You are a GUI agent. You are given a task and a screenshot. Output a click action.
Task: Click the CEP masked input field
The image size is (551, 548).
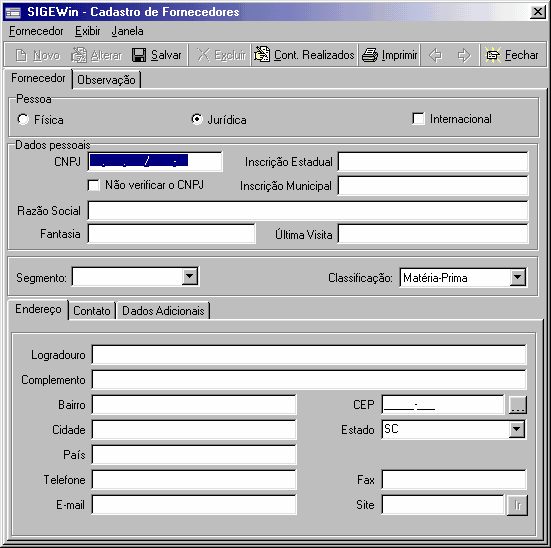[x=443, y=404]
